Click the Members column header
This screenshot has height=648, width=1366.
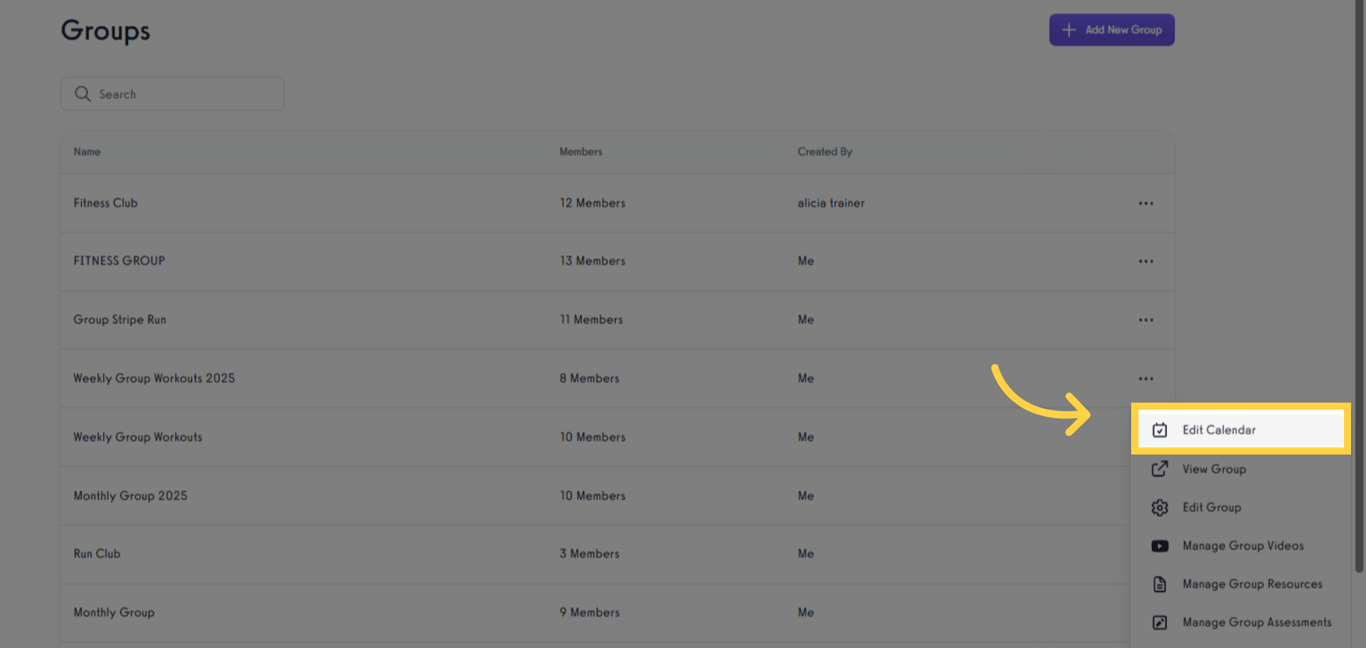579,151
